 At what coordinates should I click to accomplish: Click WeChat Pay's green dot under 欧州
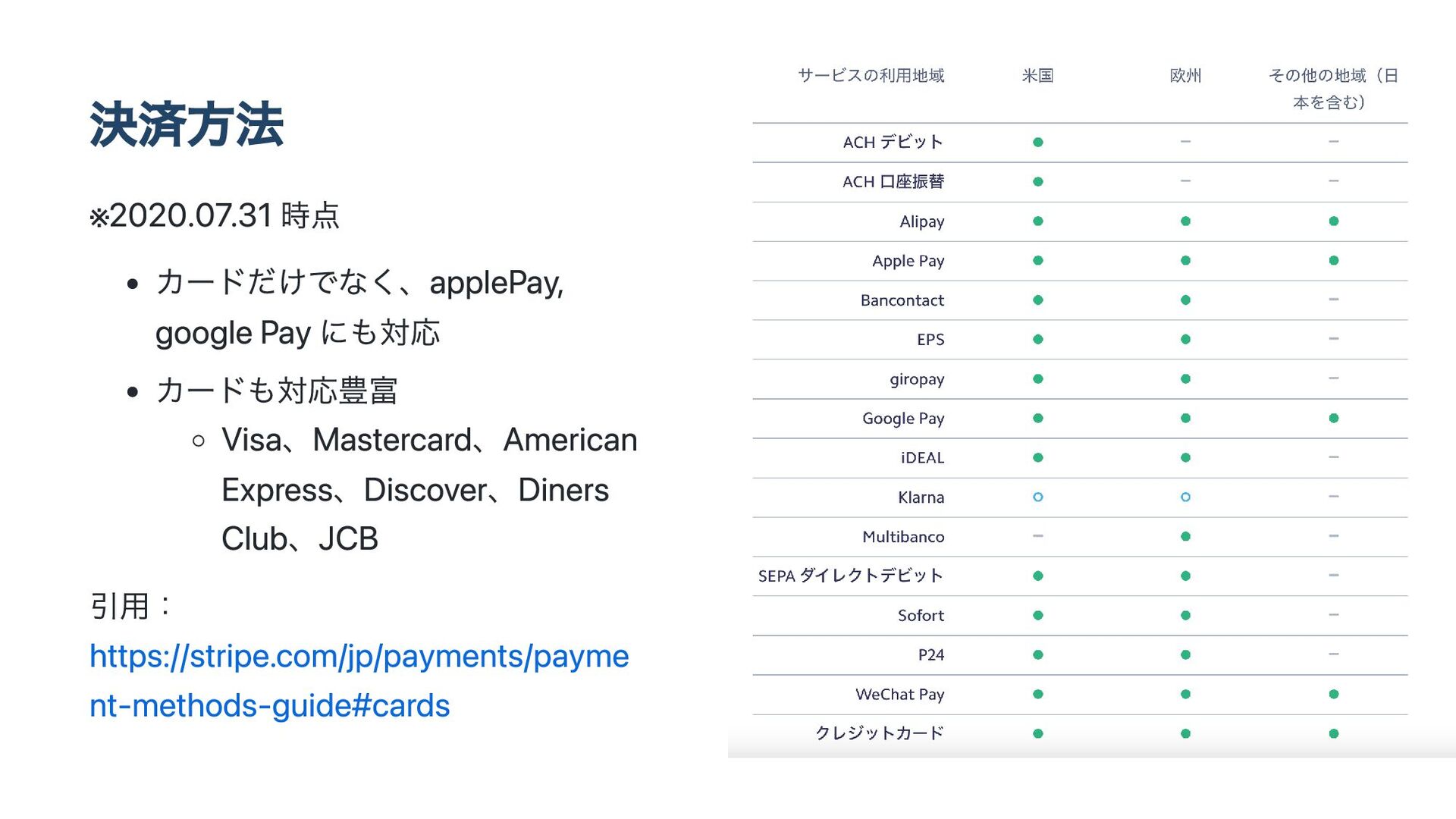[x=1186, y=695]
